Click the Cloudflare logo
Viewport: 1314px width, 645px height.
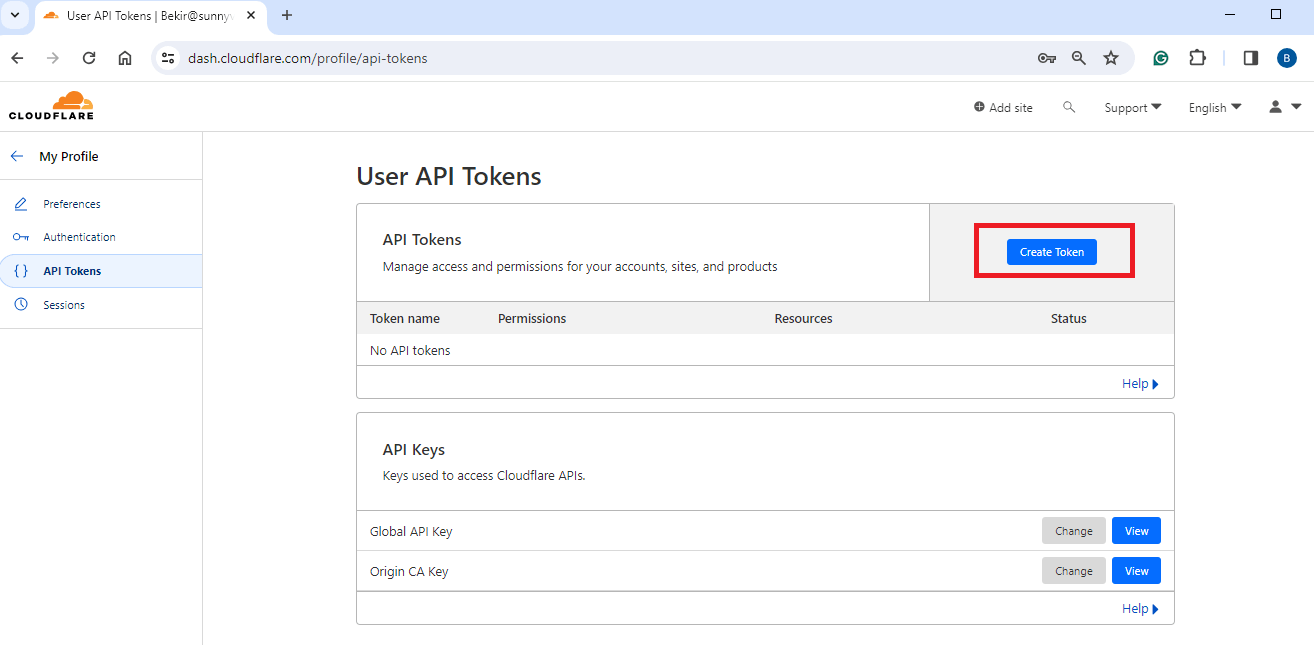point(51,106)
